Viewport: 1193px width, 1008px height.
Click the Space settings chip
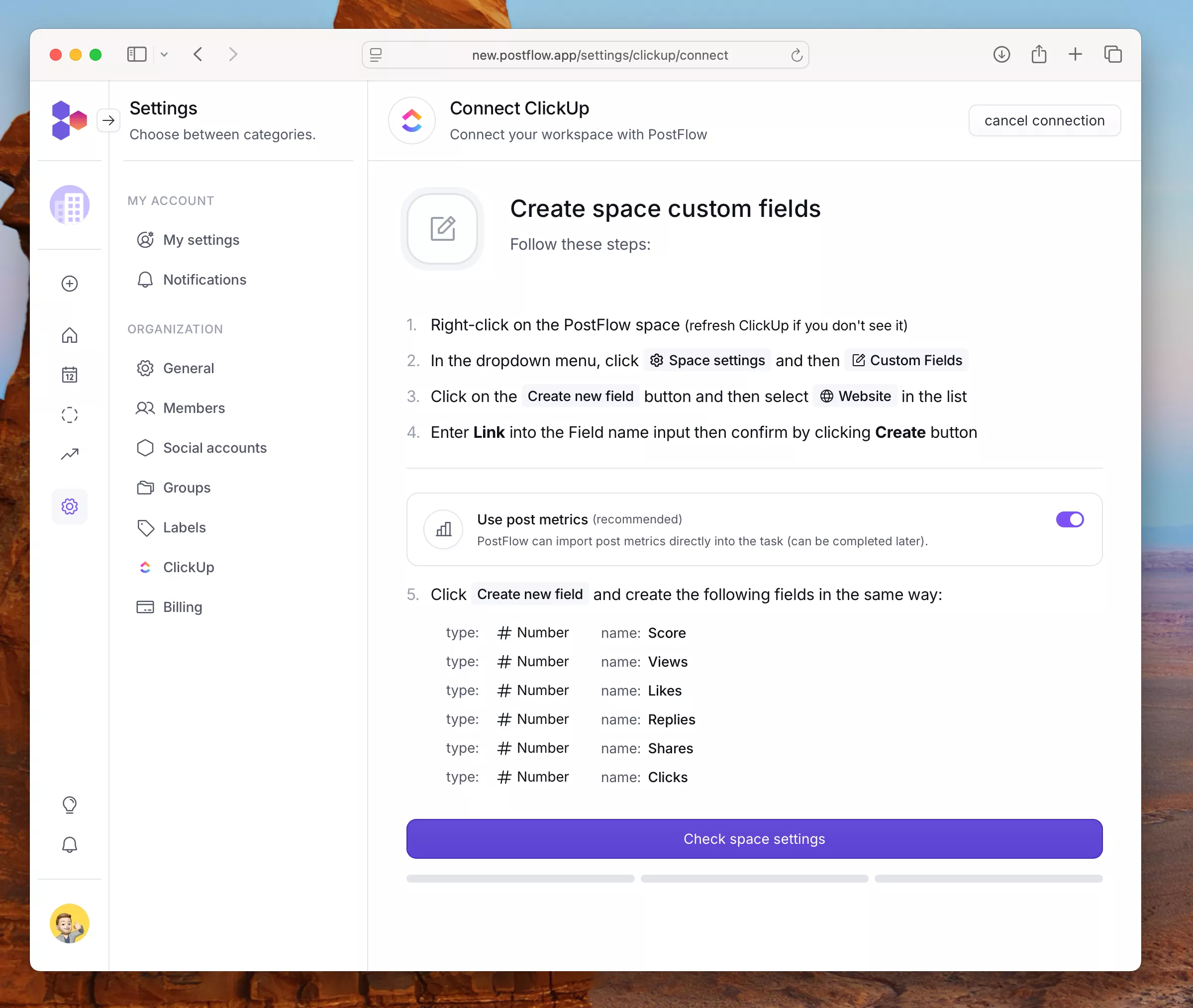(707, 360)
